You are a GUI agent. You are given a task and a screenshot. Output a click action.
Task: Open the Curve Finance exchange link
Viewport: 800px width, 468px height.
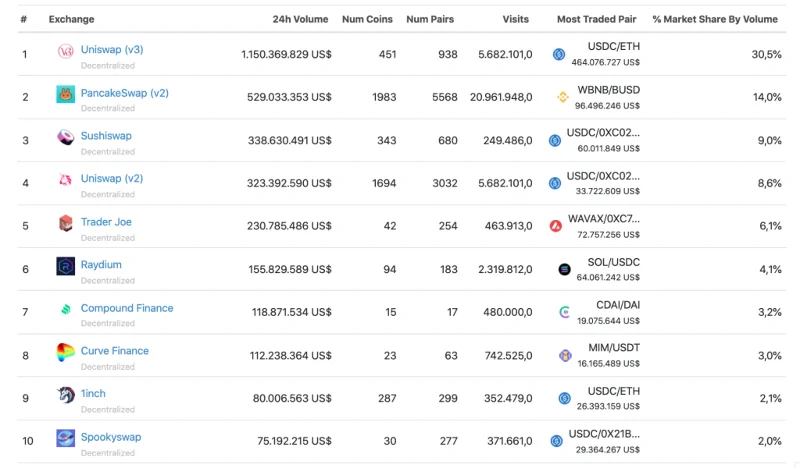[x=115, y=351]
